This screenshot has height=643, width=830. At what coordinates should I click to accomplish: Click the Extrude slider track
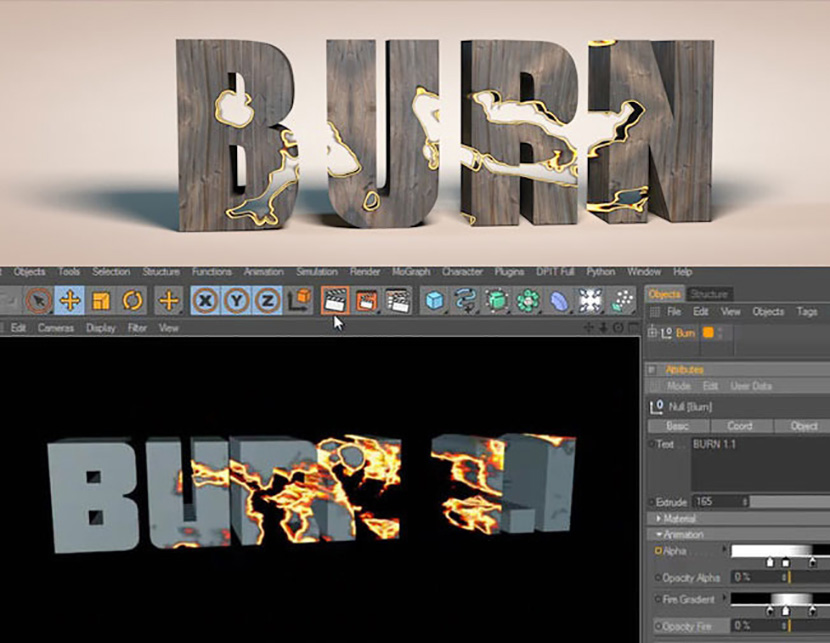tap(790, 502)
